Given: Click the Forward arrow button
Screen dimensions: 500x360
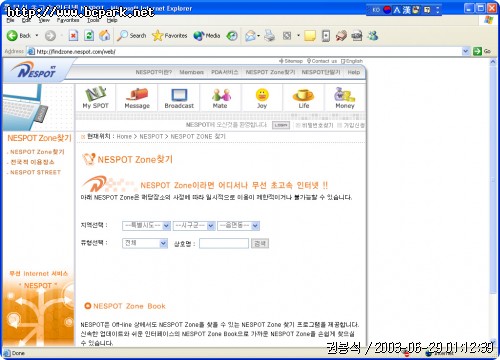Looking at the screenshot, I should coord(50,35).
